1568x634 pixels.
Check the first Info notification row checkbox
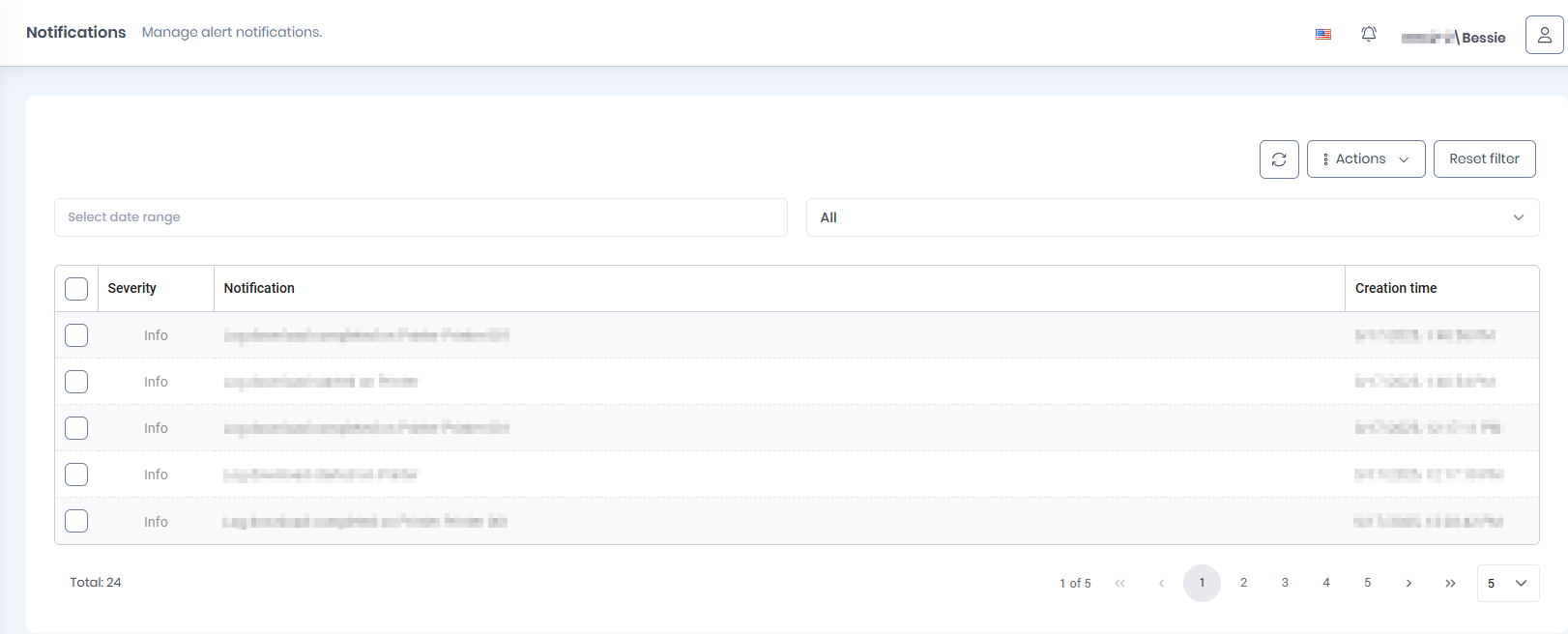[76, 335]
